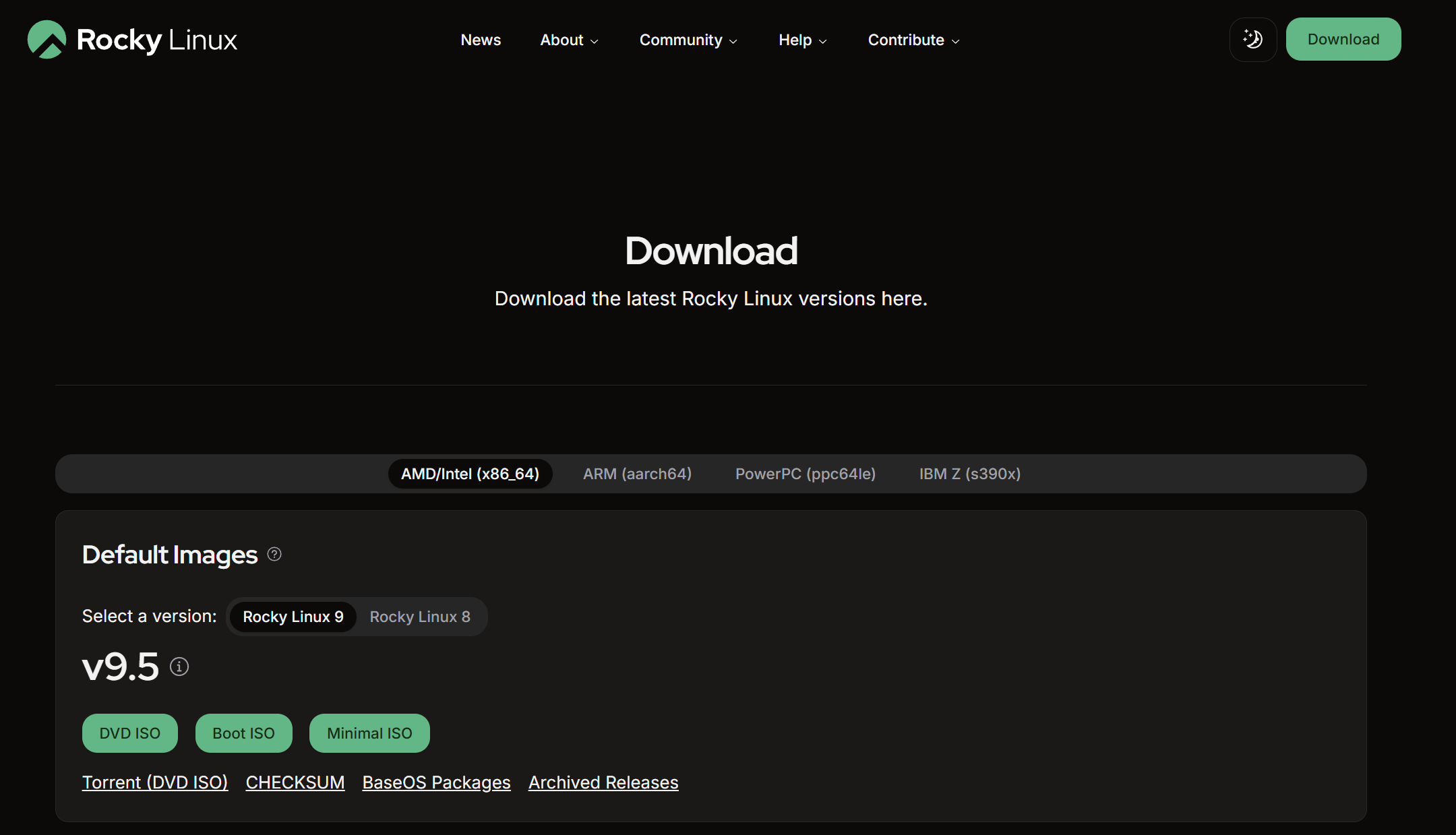Download the Minimal ISO image
Image resolution: width=1456 pixels, height=835 pixels.
pos(369,733)
